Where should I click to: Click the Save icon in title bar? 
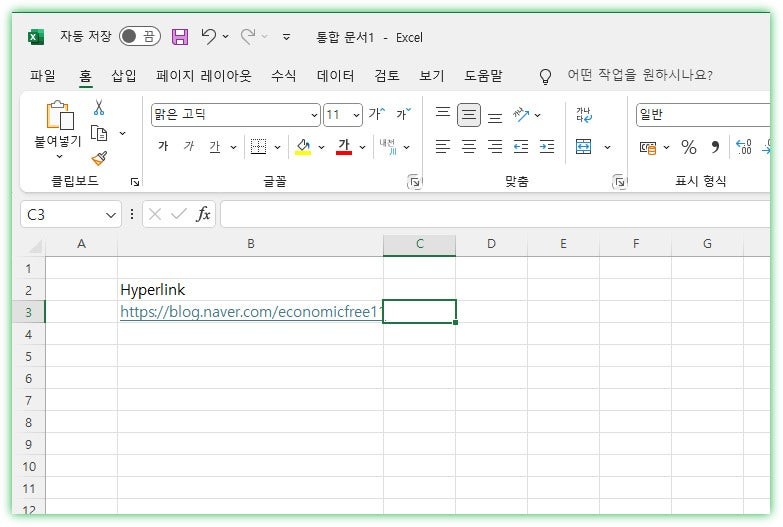[180, 37]
